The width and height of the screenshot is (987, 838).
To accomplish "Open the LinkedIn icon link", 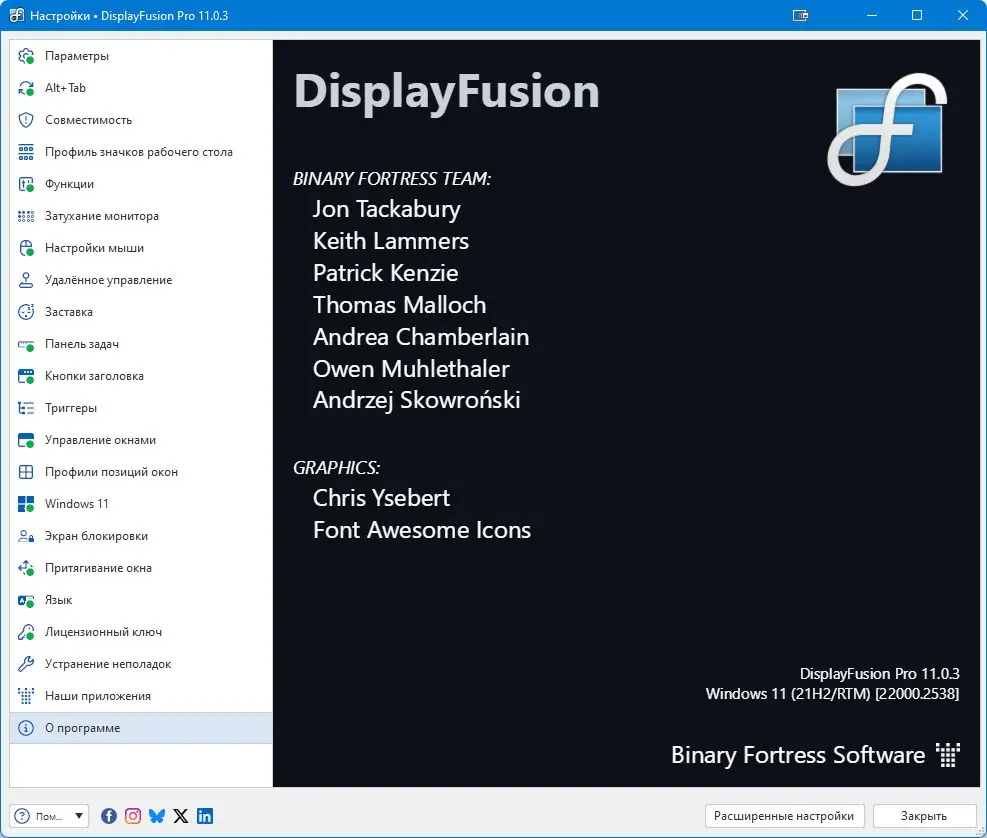I will [205, 816].
